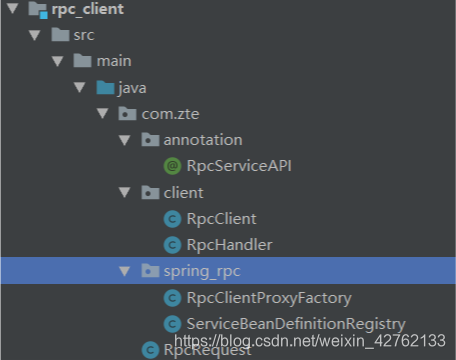
Task: Collapse the src folder arrow
Action: click(35, 35)
